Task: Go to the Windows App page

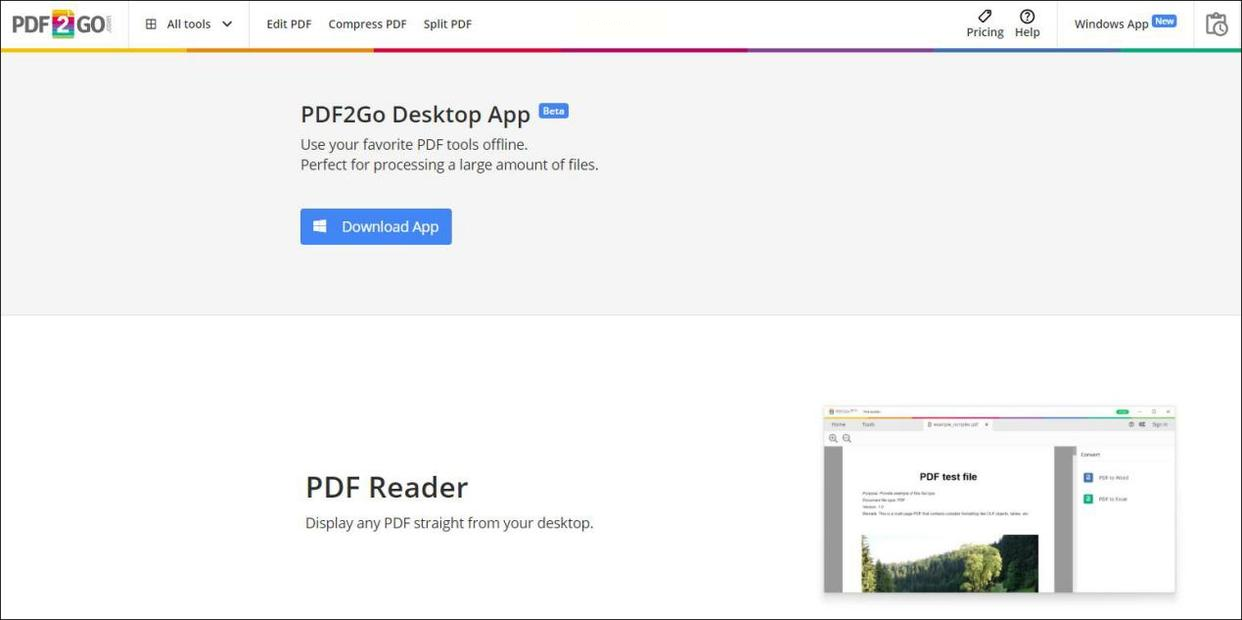Action: (1111, 24)
